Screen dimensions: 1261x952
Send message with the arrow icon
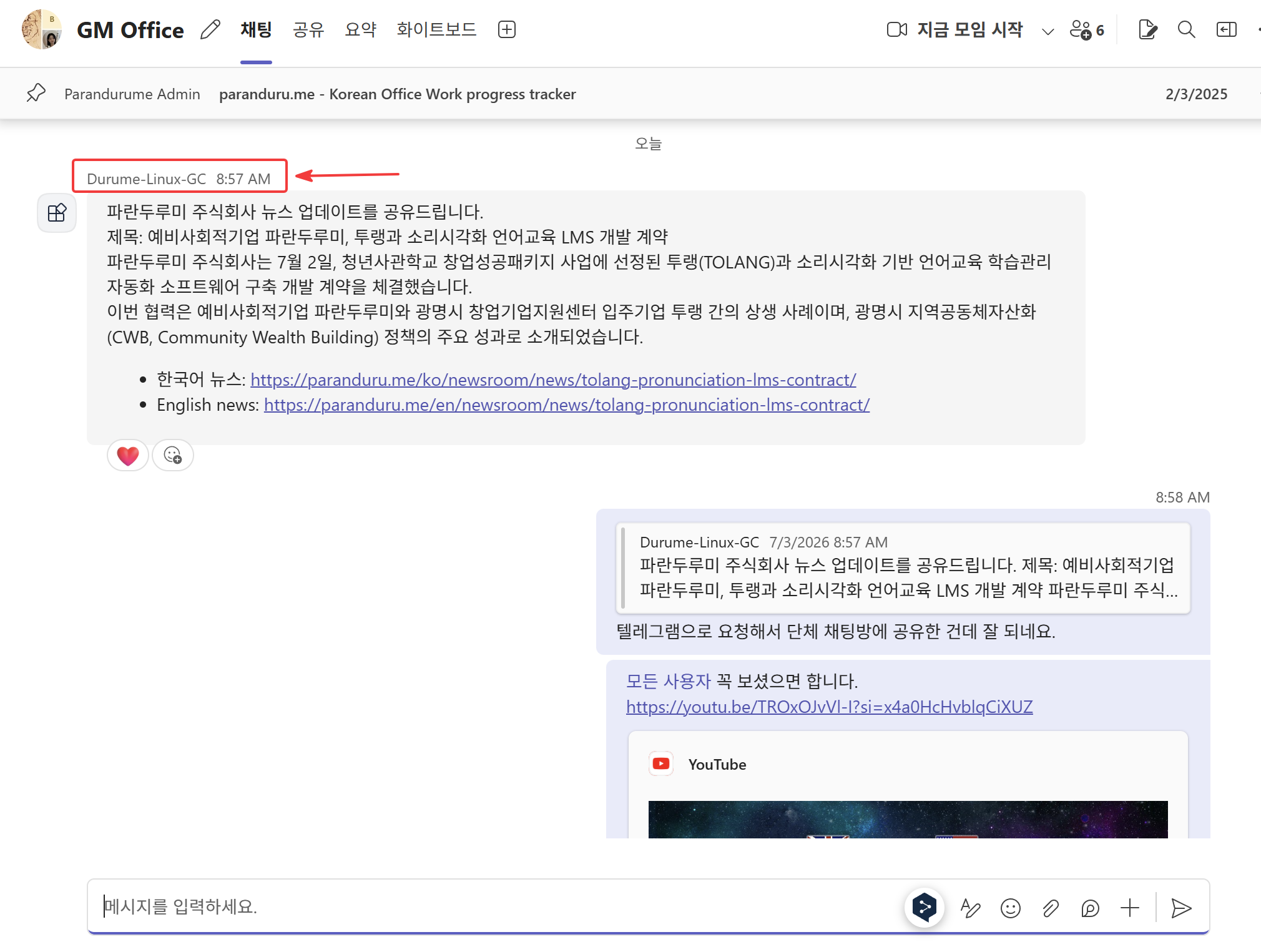coord(1181,908)
